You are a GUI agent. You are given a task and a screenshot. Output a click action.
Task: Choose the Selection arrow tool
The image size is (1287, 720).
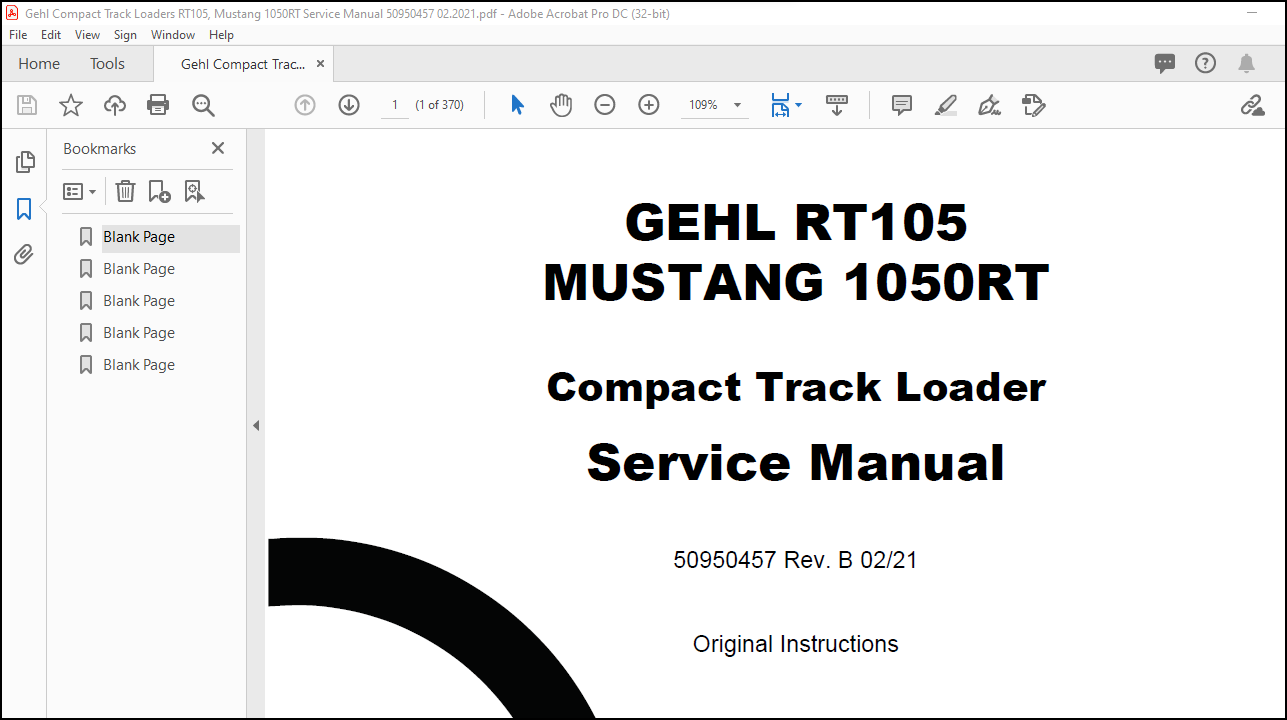pos(517,105)
